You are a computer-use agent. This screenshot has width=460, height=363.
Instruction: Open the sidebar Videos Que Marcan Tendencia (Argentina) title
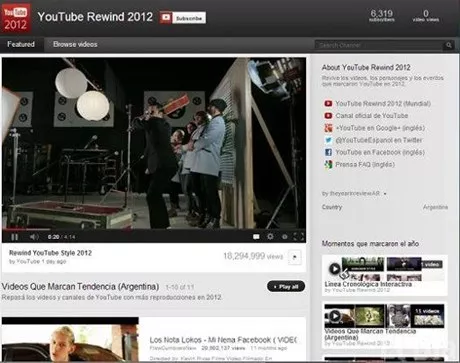pyautogui.click(x=370, y=334)
